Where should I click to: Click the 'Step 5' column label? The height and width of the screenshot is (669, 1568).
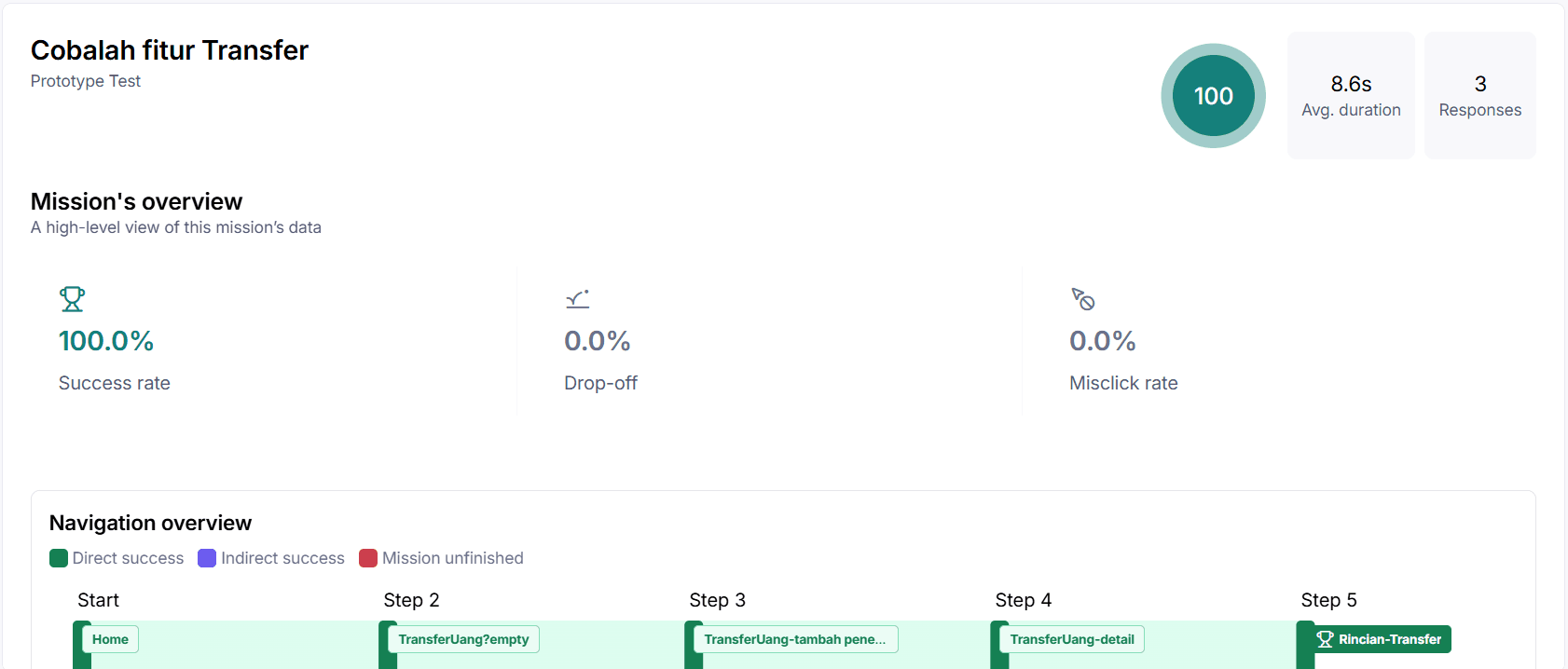(1328, 600)
